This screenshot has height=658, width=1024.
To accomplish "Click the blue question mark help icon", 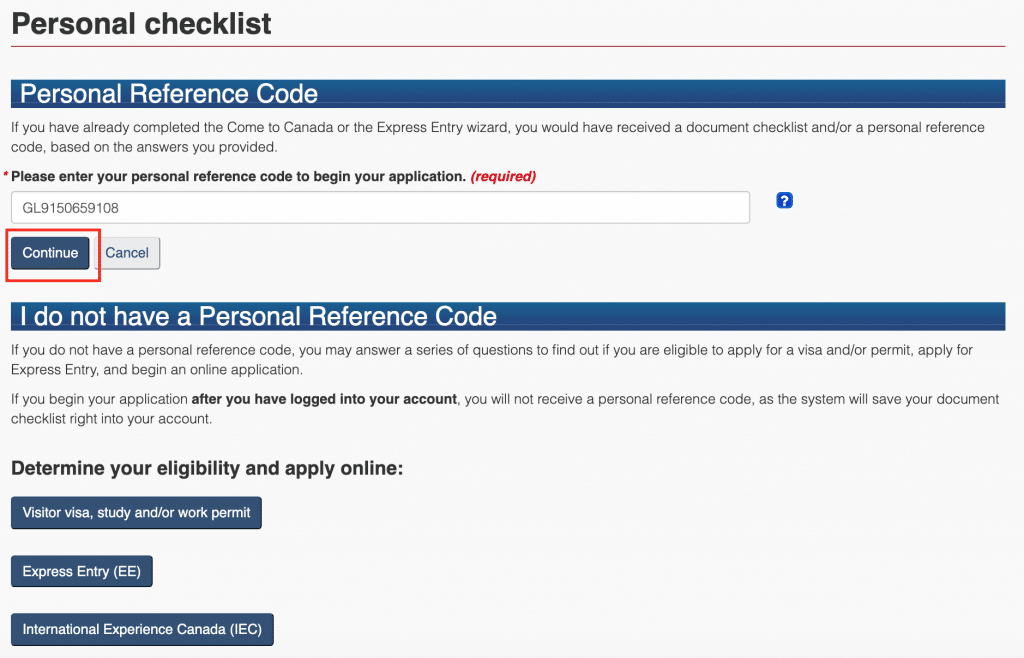I will (x=784, y=201).
